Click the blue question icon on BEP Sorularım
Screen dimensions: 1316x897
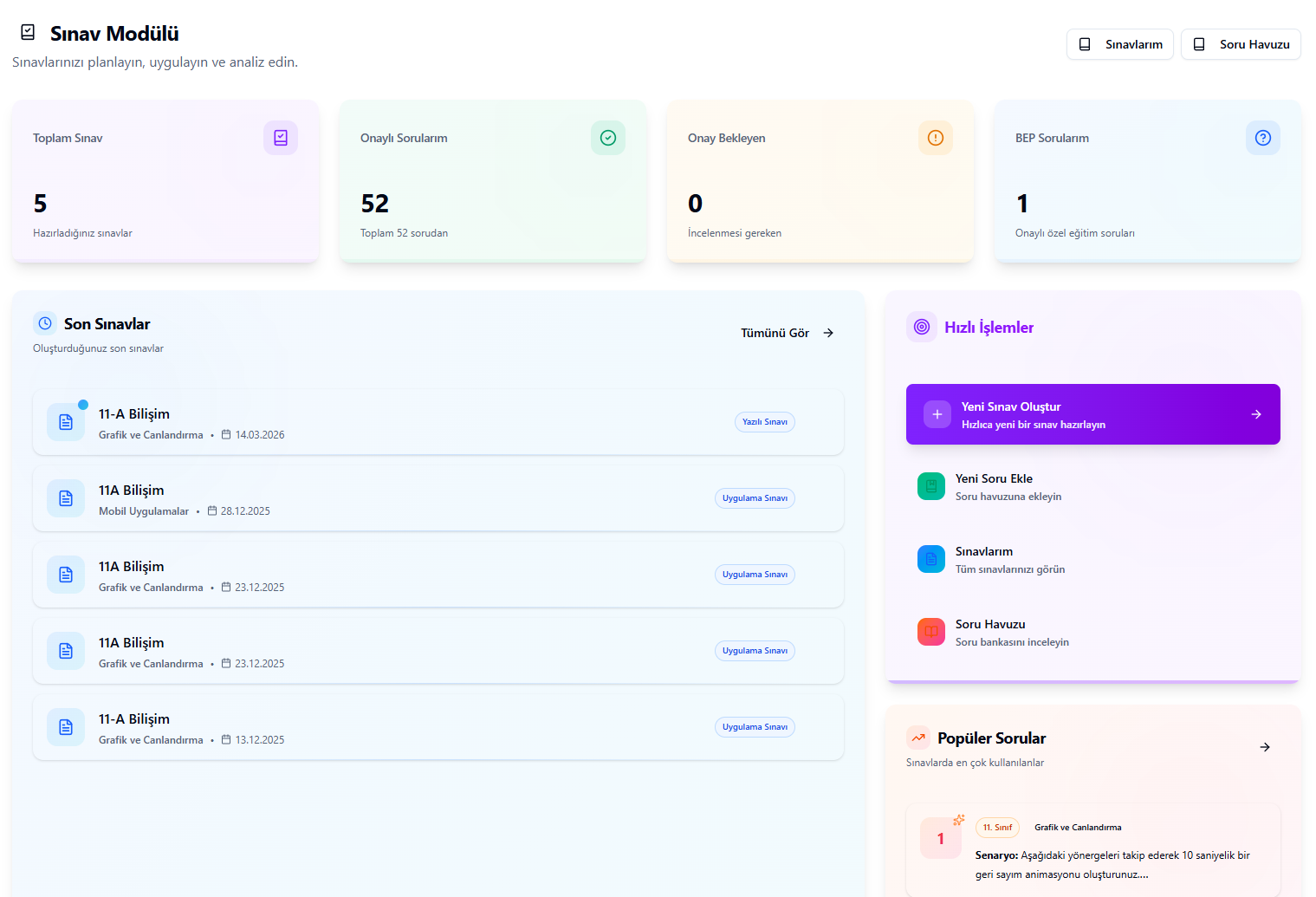tap(1263, 138)
